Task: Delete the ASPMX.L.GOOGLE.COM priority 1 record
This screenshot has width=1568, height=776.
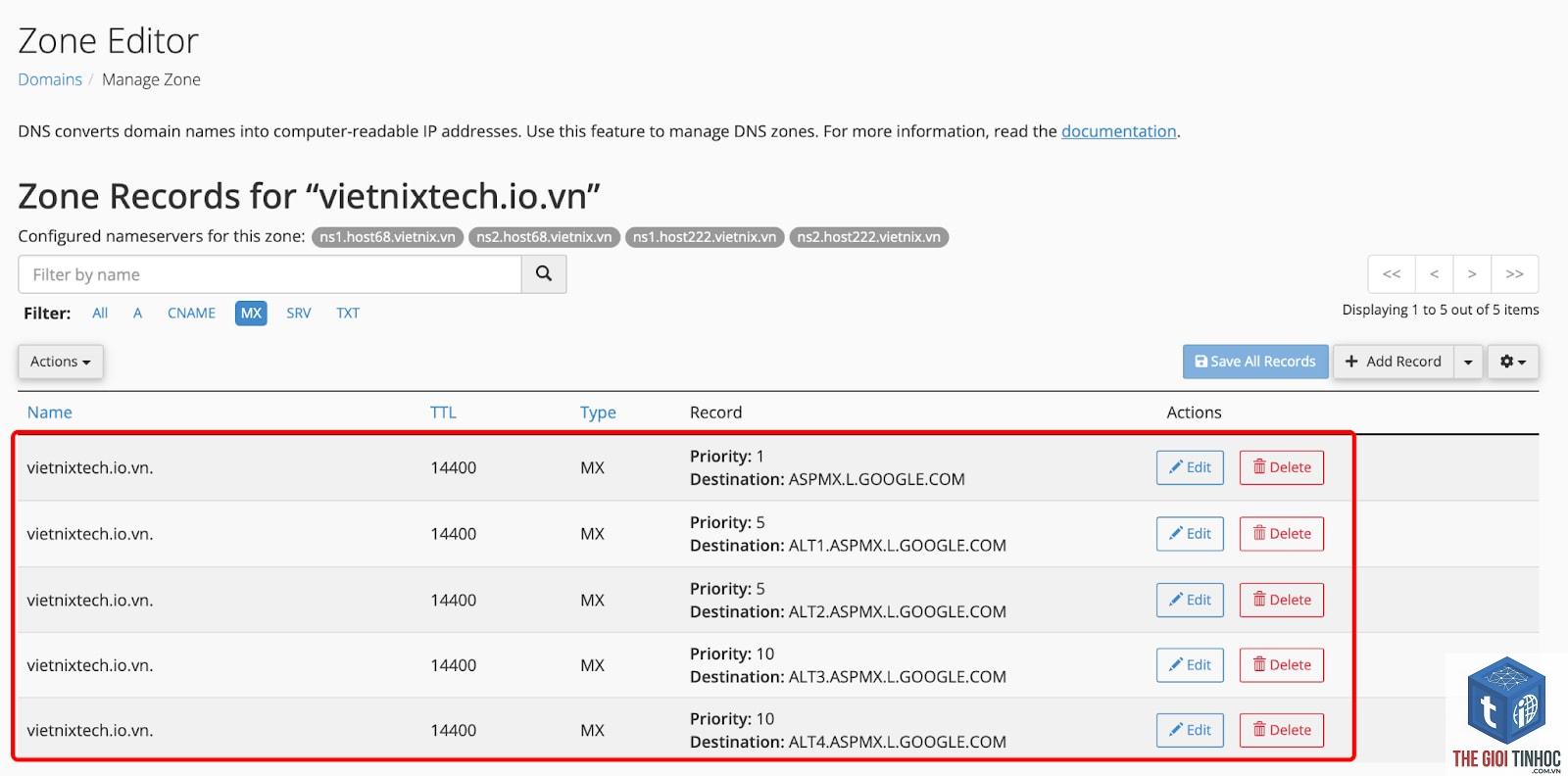Action: [x=1282, y=467]
